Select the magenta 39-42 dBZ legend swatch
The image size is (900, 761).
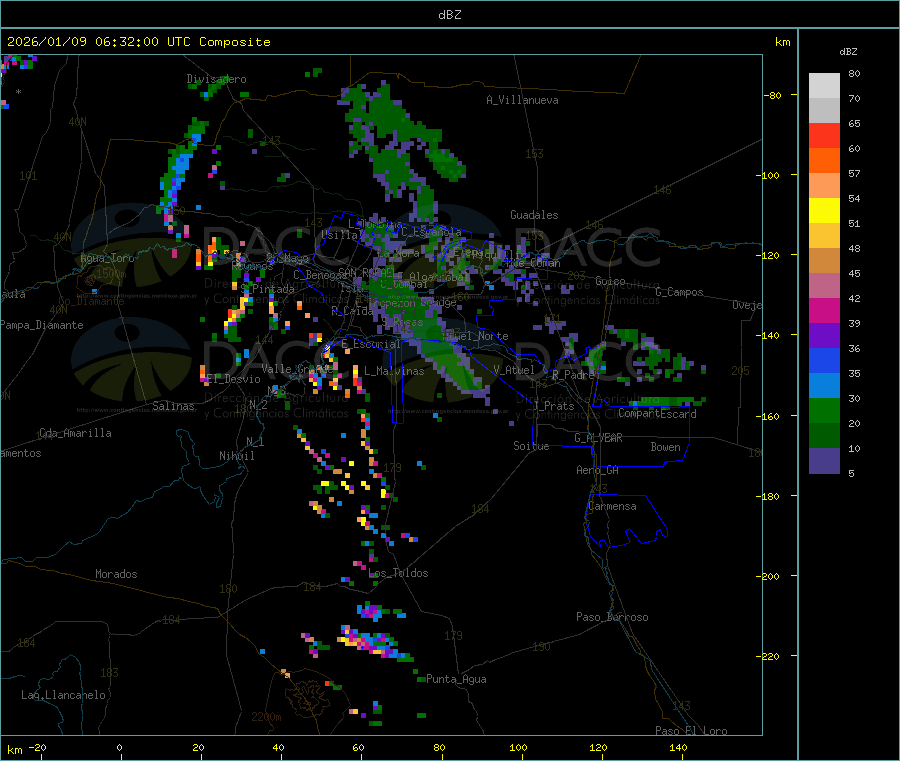point(824,310)
